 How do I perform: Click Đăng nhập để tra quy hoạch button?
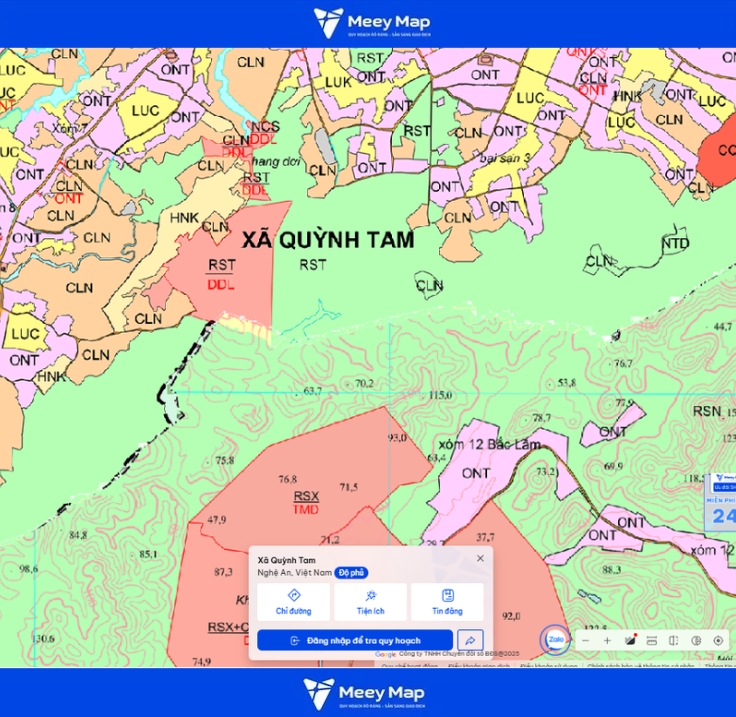[355, 641]
